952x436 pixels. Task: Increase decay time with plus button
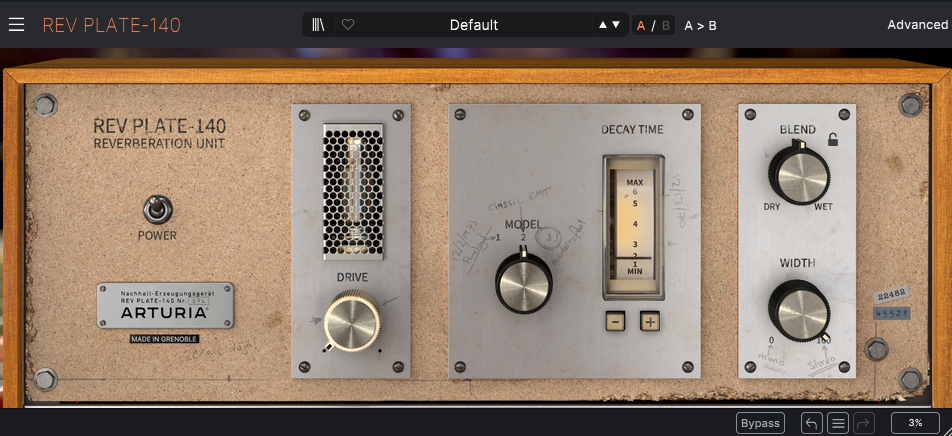(x=650, y=321)
